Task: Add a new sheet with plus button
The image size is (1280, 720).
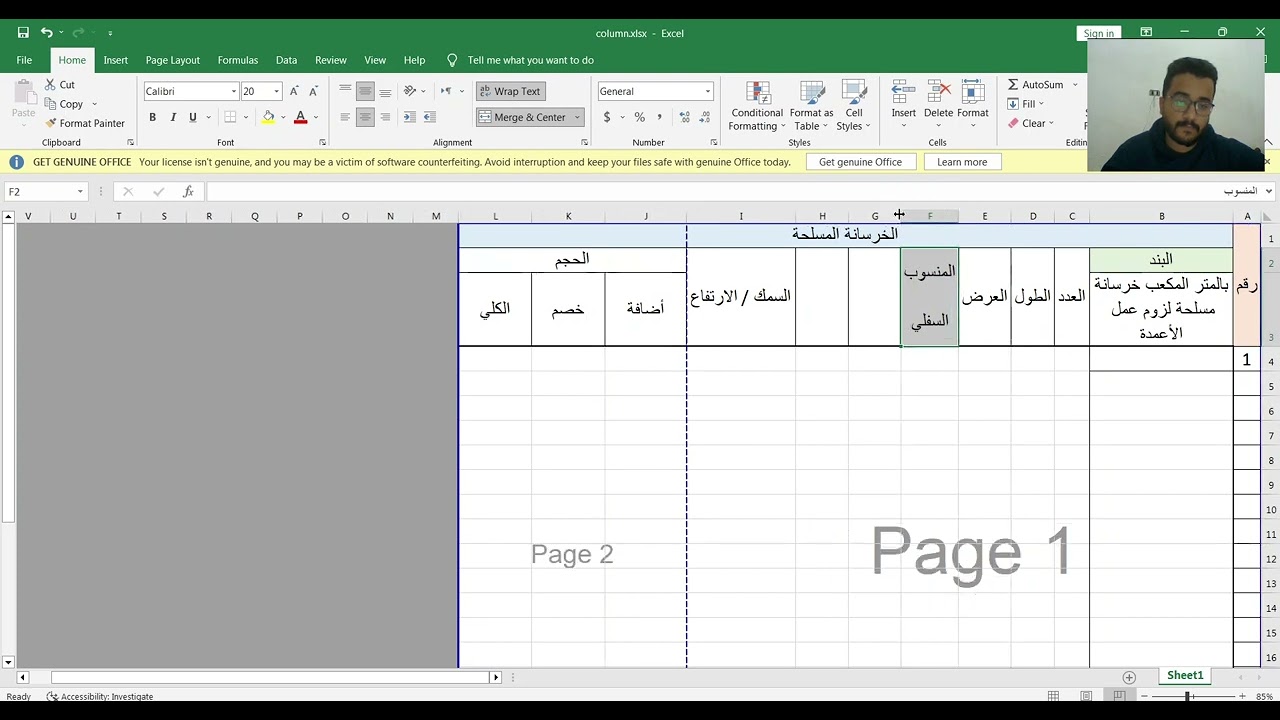Action: pyautogui.click(x=1129, y=677)
